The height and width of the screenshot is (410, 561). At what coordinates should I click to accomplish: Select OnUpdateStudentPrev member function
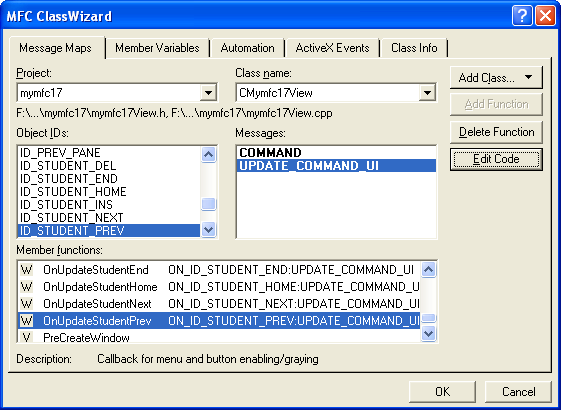coord(219,321)
